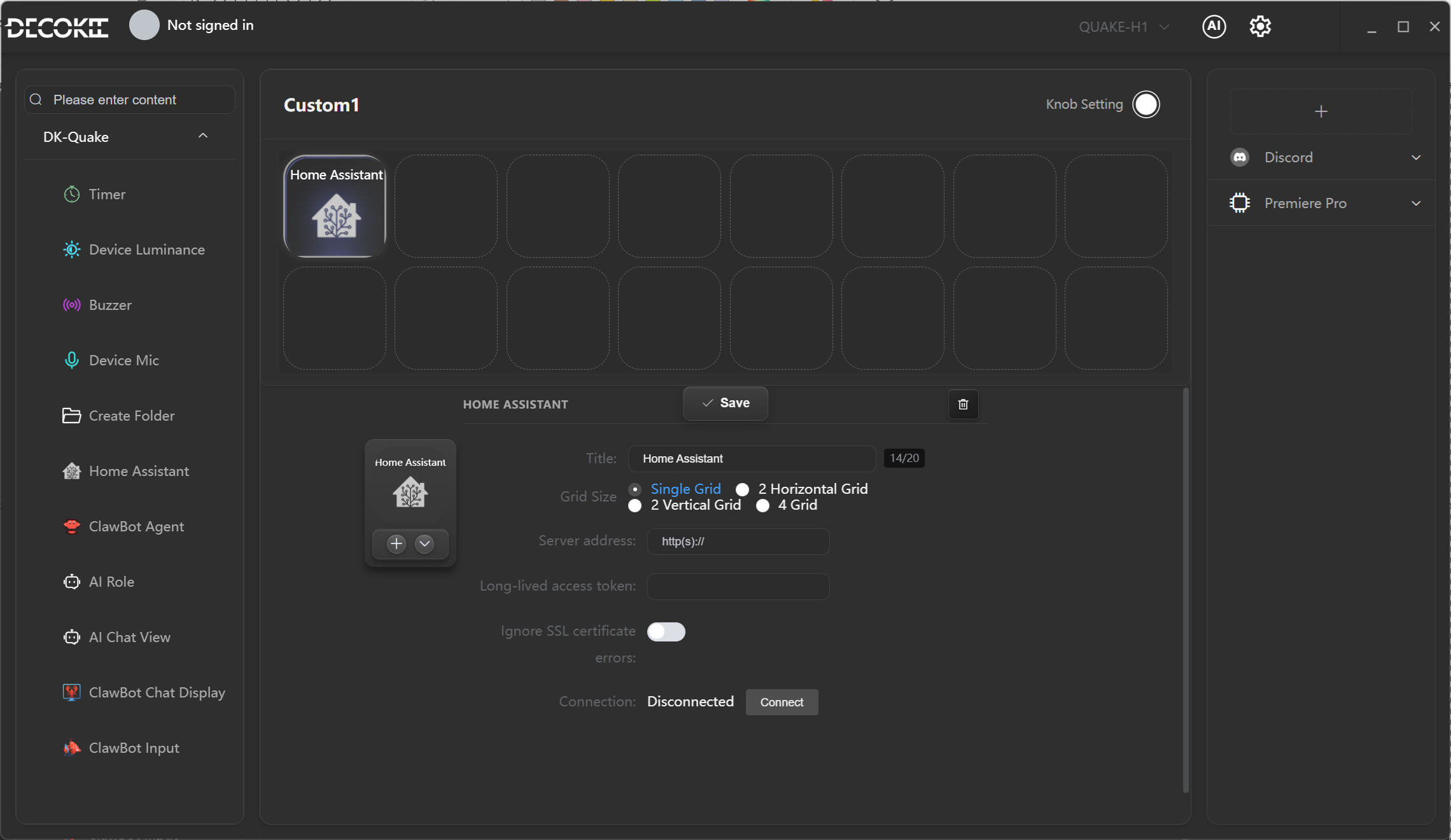The width and height of the screenshot is (1451, 840).
Task: Click the Disconnected status text
Action: point(690,701)
